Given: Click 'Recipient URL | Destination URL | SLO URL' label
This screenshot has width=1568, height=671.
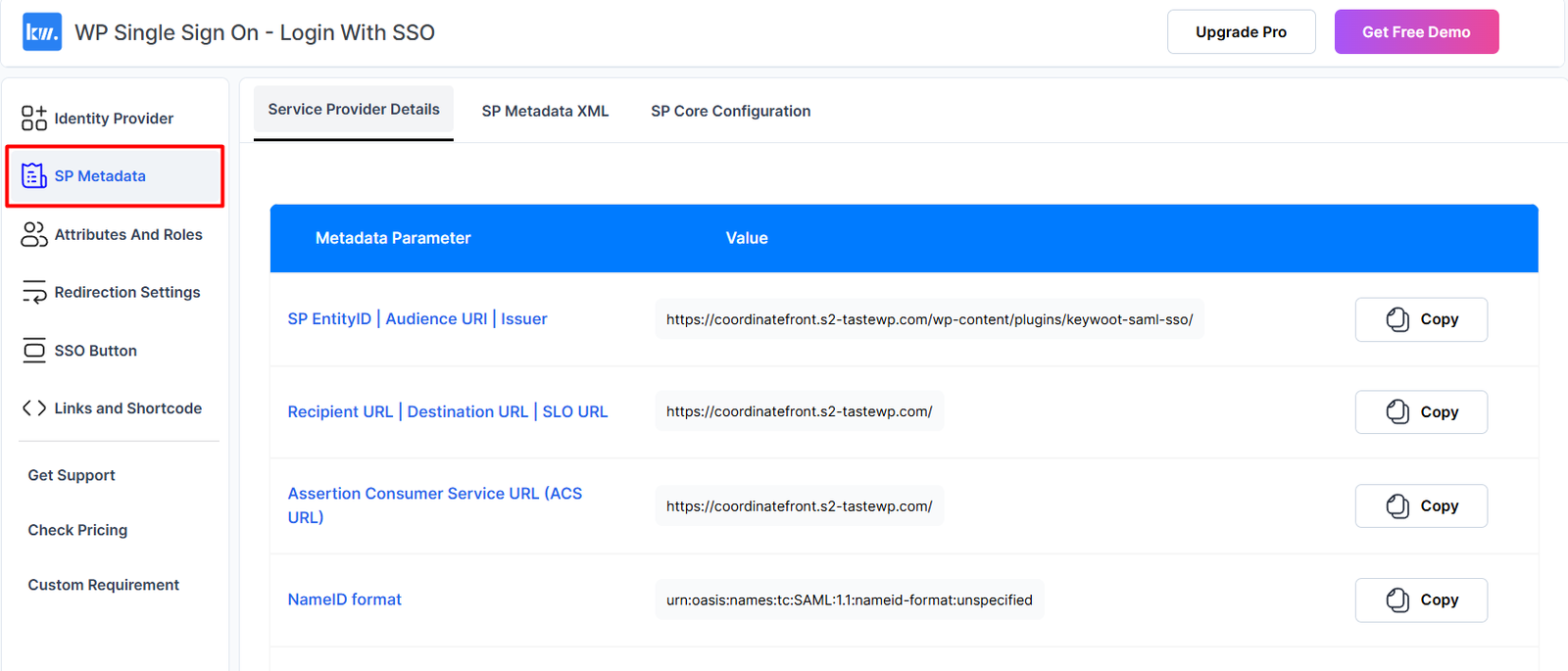Looking at the screenshot, I should coord(448,412).
